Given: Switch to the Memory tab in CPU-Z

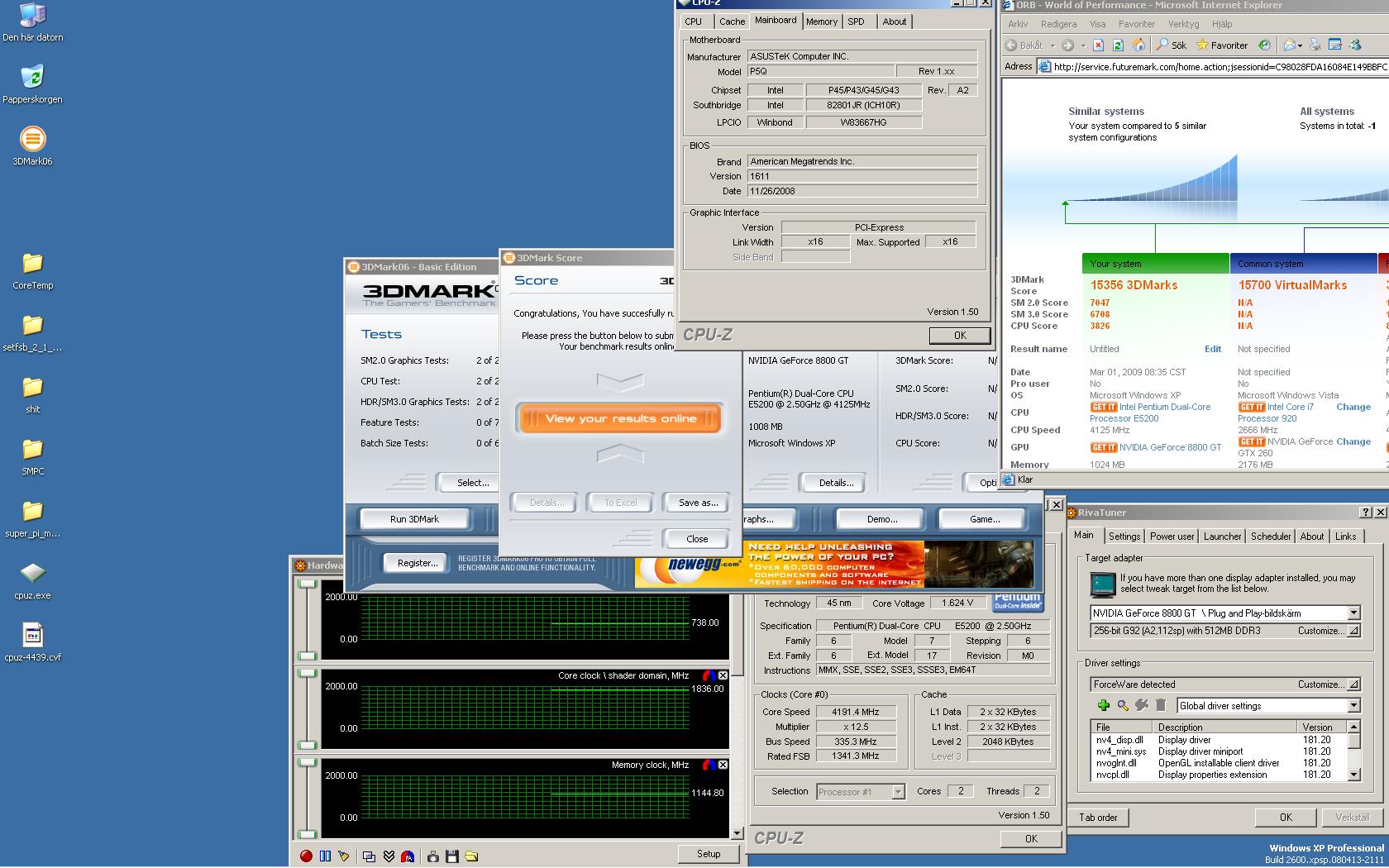Looking at the screenshot, I should coord(821,21).
